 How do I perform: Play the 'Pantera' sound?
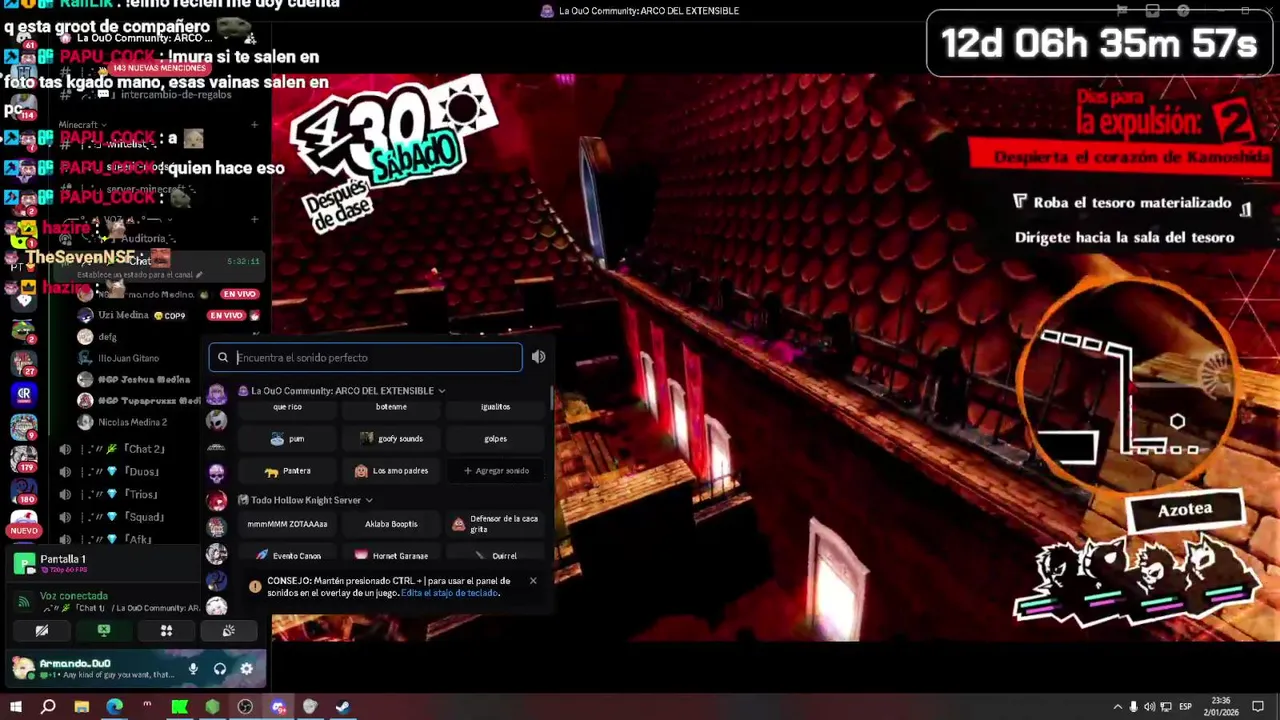[287, 470]
